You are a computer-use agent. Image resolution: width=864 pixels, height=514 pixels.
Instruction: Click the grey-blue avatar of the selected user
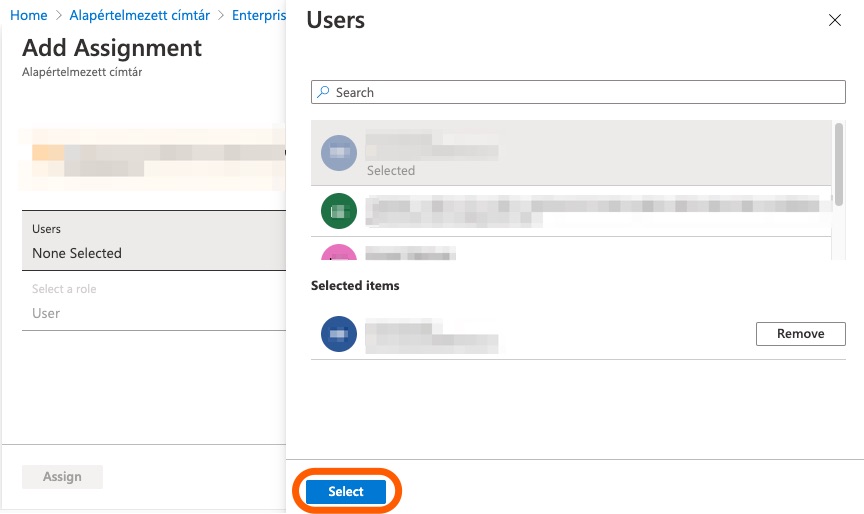[338, 153]
